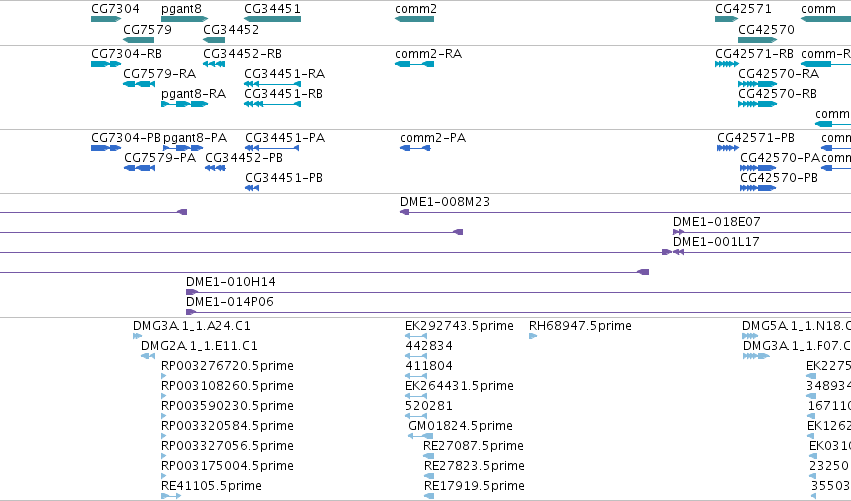851x501 pixels.
Task: Click the EK292743.5prime EST label
Action: click(459, 326)
